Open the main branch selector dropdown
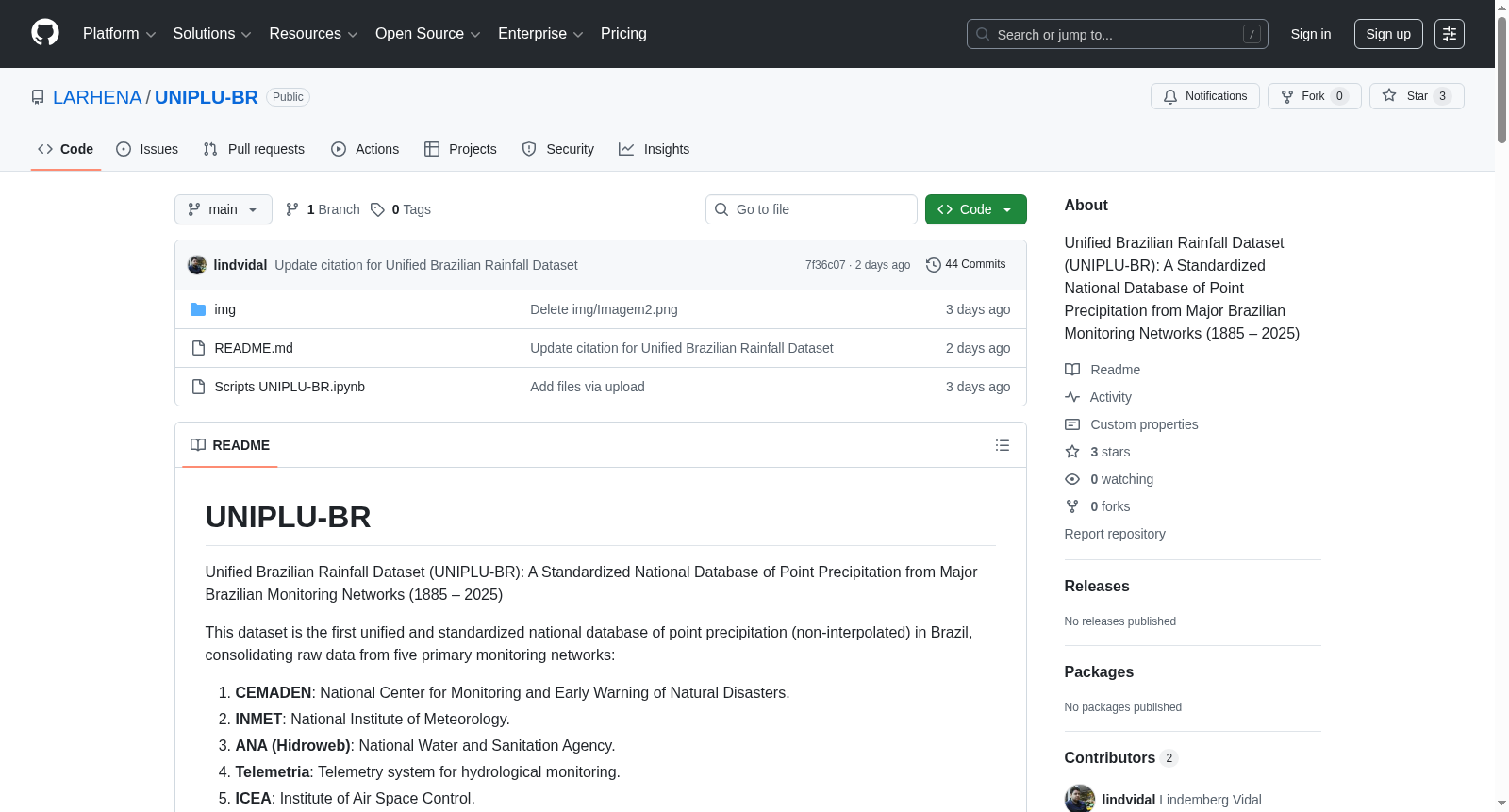1509x812 pixels. pos(224,209)
